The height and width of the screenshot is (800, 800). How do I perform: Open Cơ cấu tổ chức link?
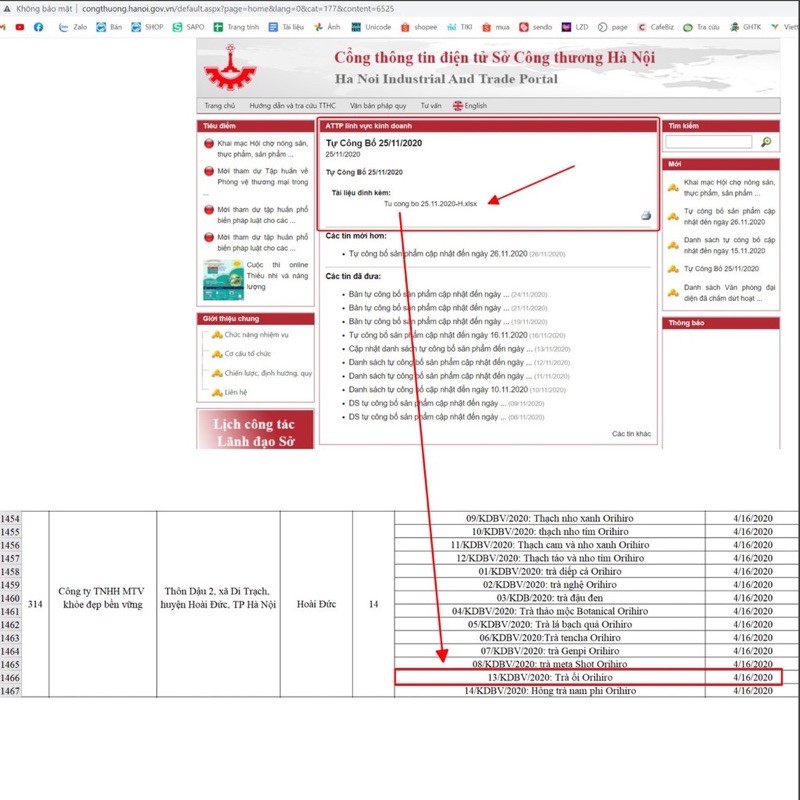247,353
